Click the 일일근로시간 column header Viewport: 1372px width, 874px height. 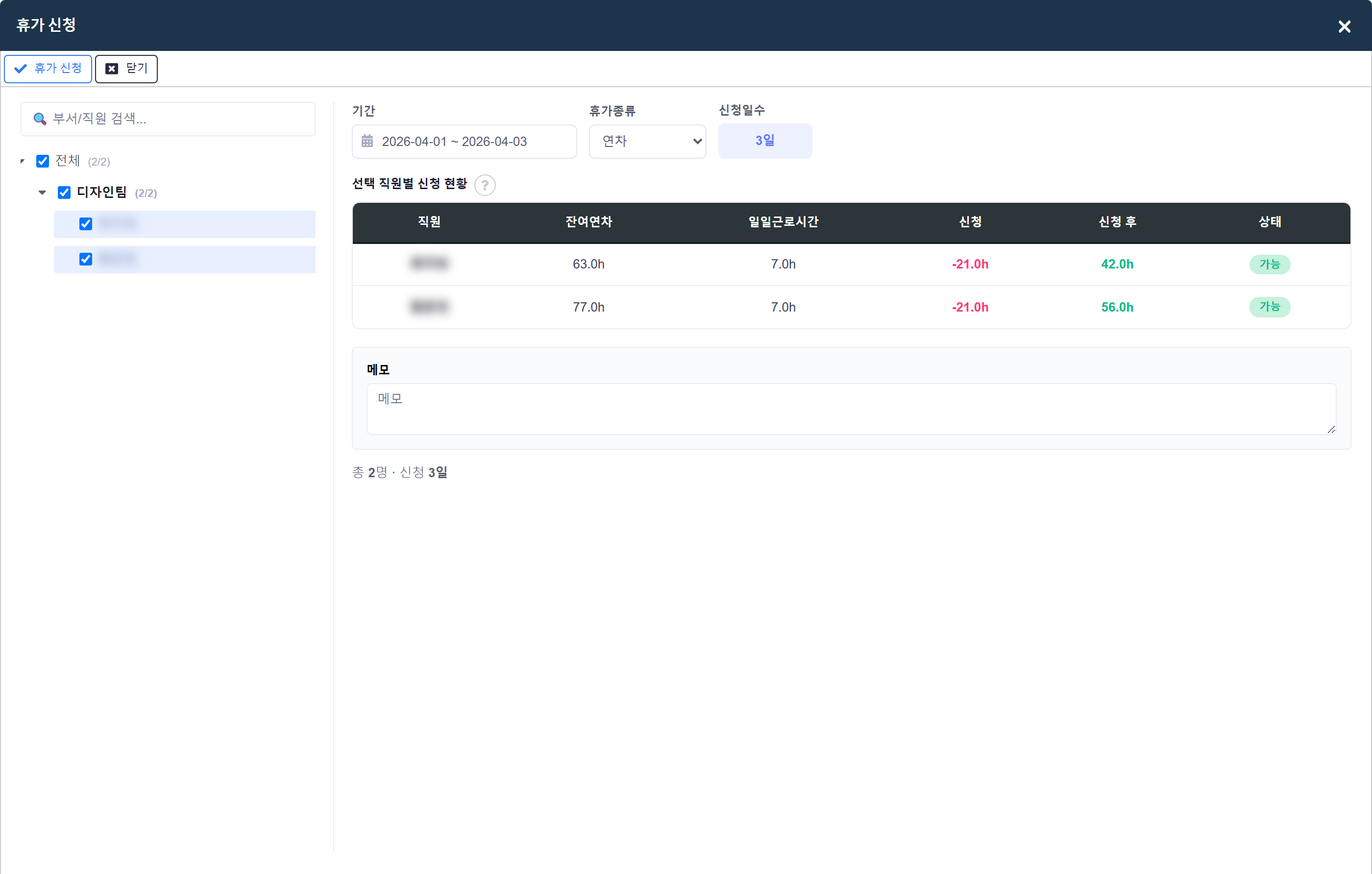click(783, 221)
